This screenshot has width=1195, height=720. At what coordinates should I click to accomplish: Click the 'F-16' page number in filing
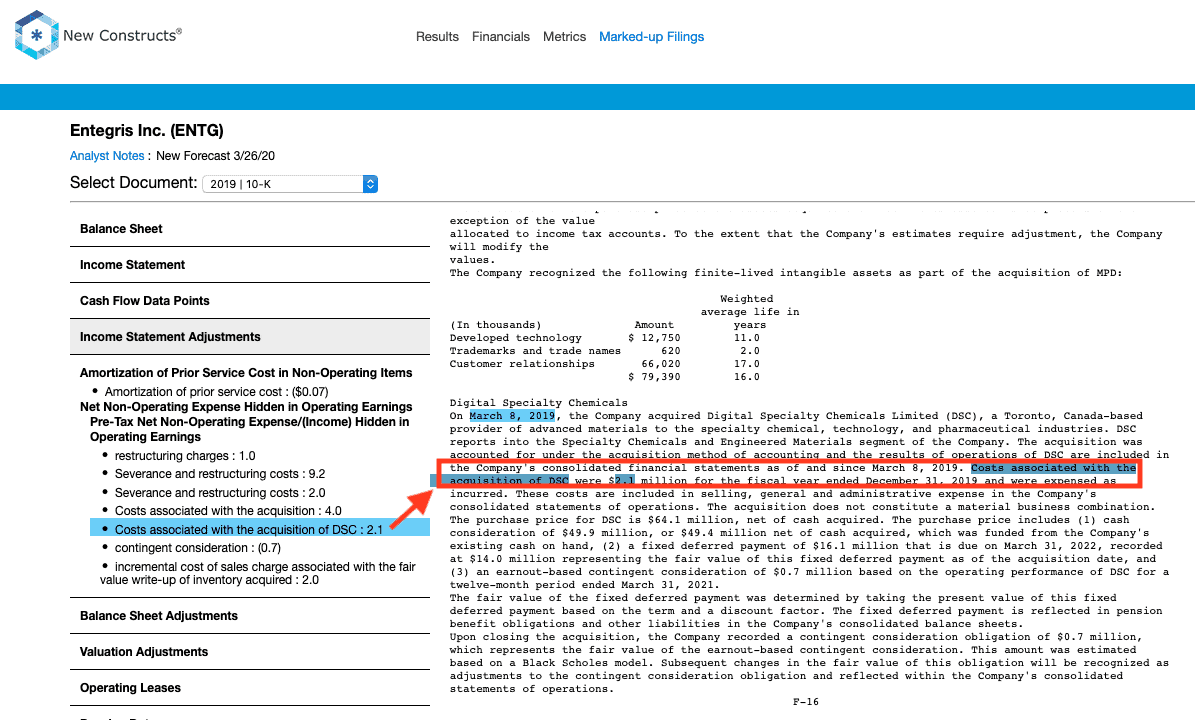pos(806,702)
